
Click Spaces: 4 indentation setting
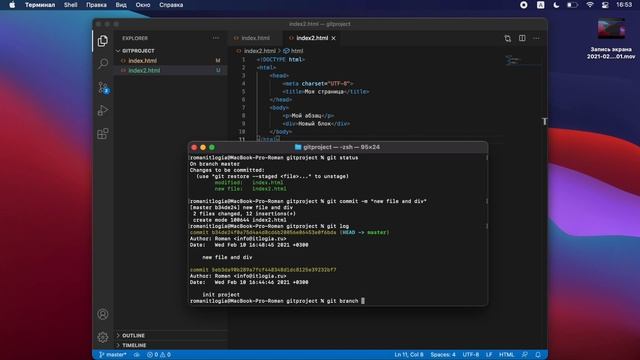tap(443, 355)
